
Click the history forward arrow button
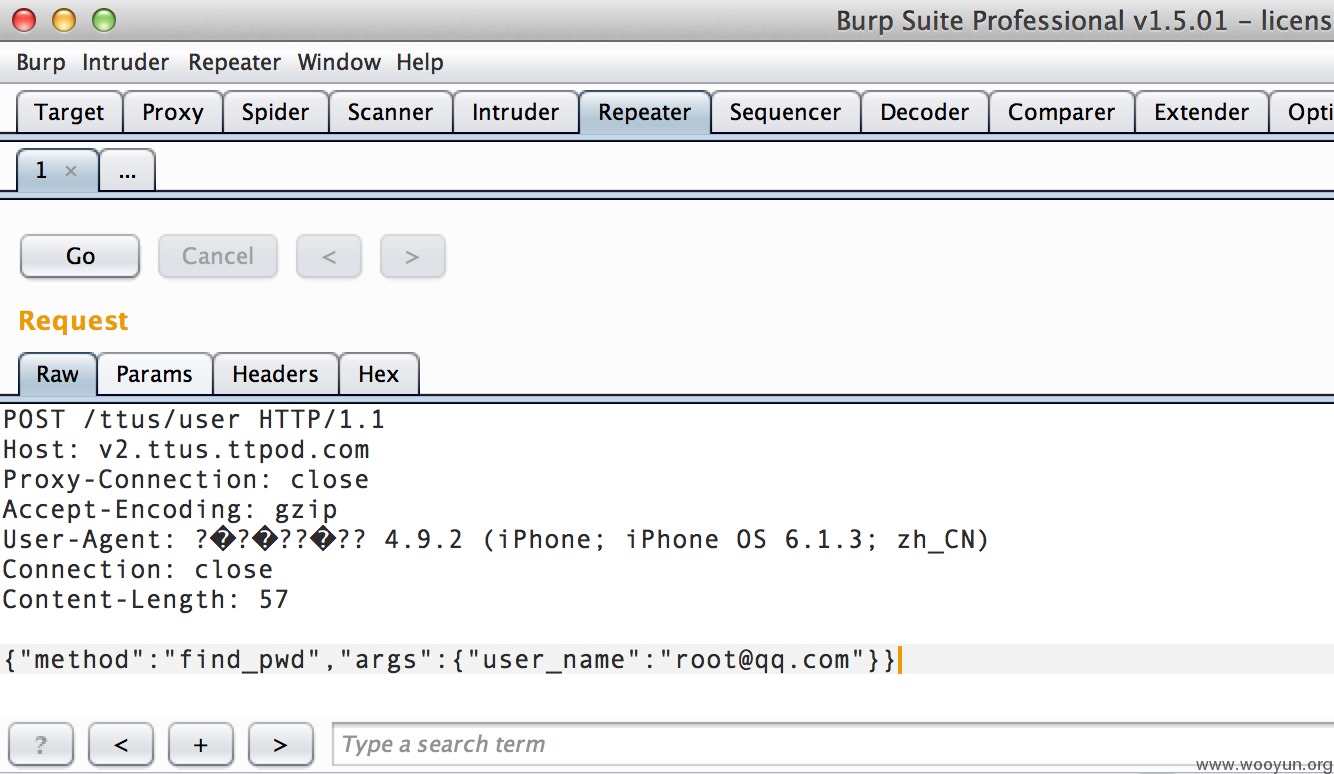(412, 256)
